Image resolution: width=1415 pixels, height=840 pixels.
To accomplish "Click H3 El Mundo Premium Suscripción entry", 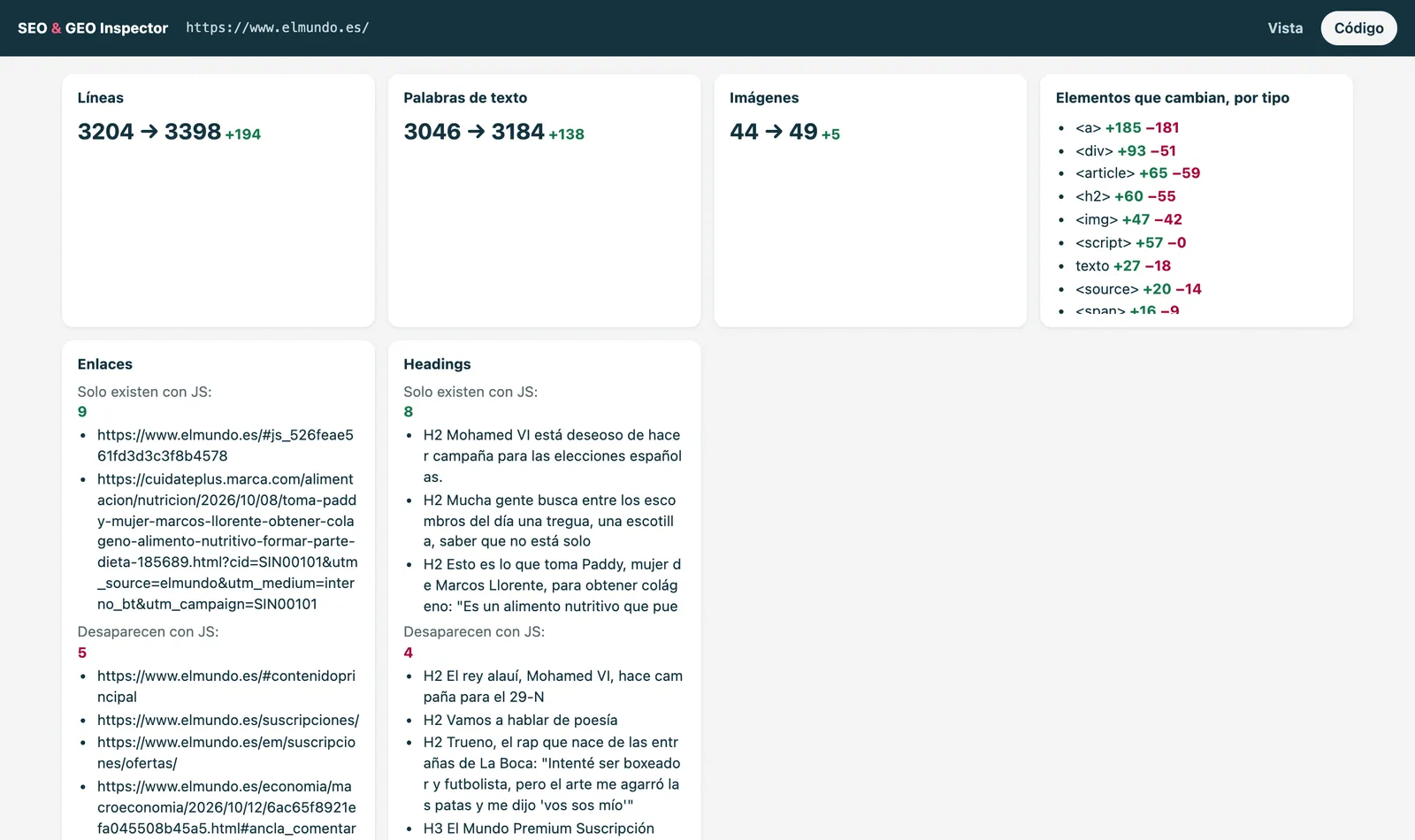I will click(x=539, y=829).
